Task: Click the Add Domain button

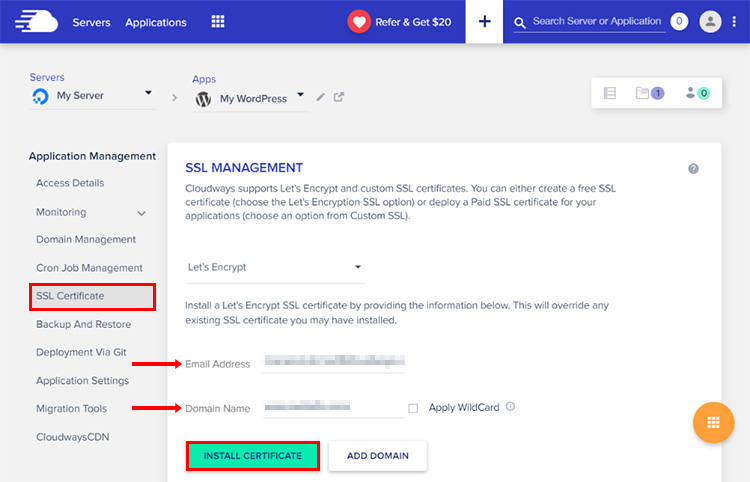Action: click(378, 456)
